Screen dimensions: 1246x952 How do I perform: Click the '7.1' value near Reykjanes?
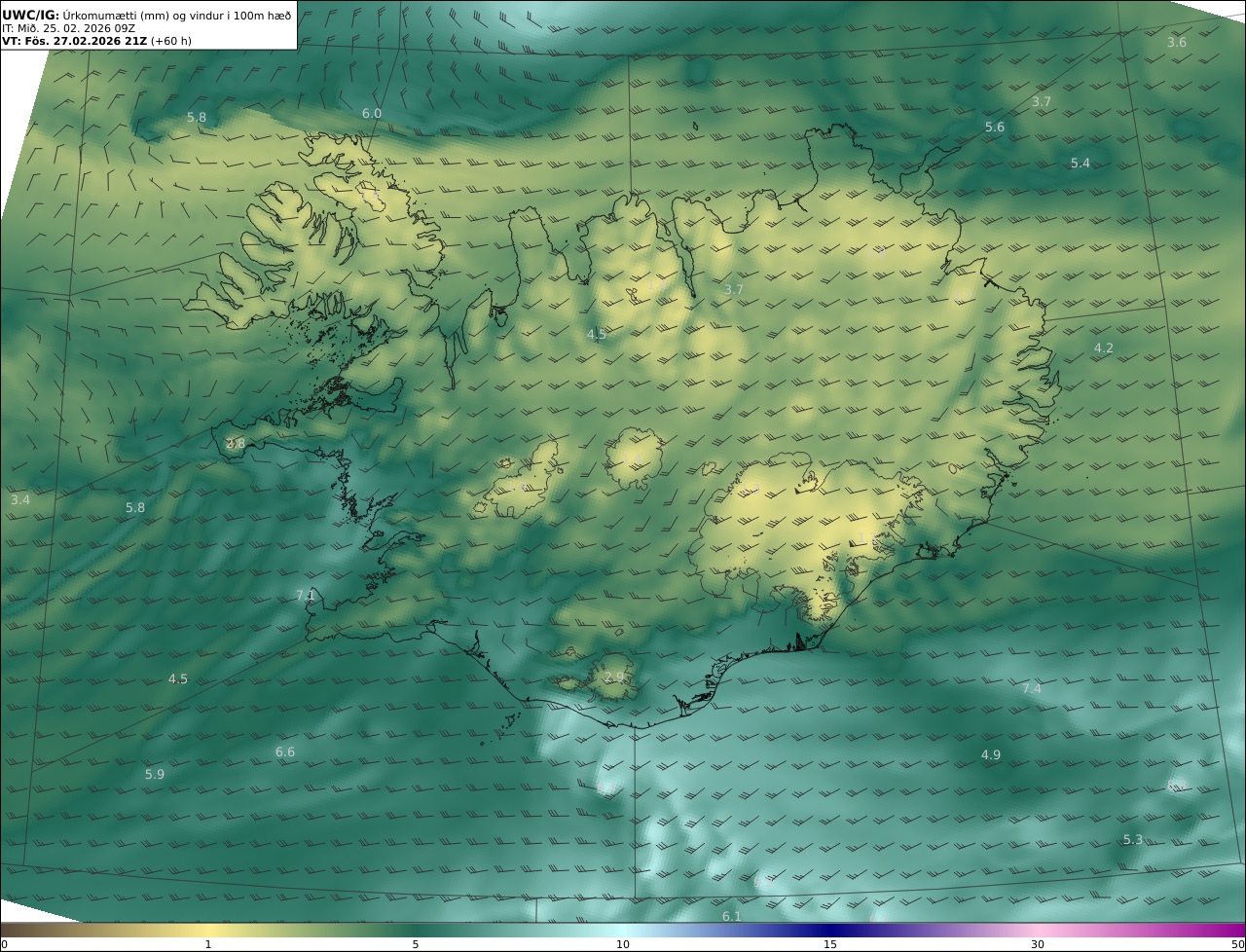[306, 596]
